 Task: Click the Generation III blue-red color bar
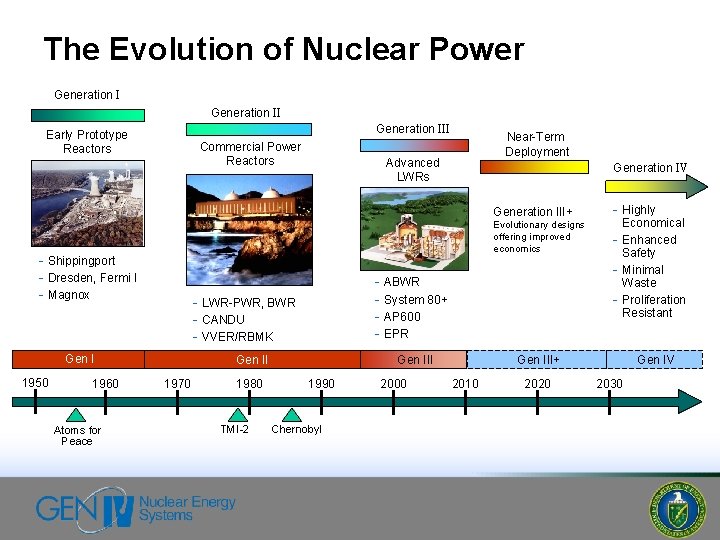(x=414, y=146)
